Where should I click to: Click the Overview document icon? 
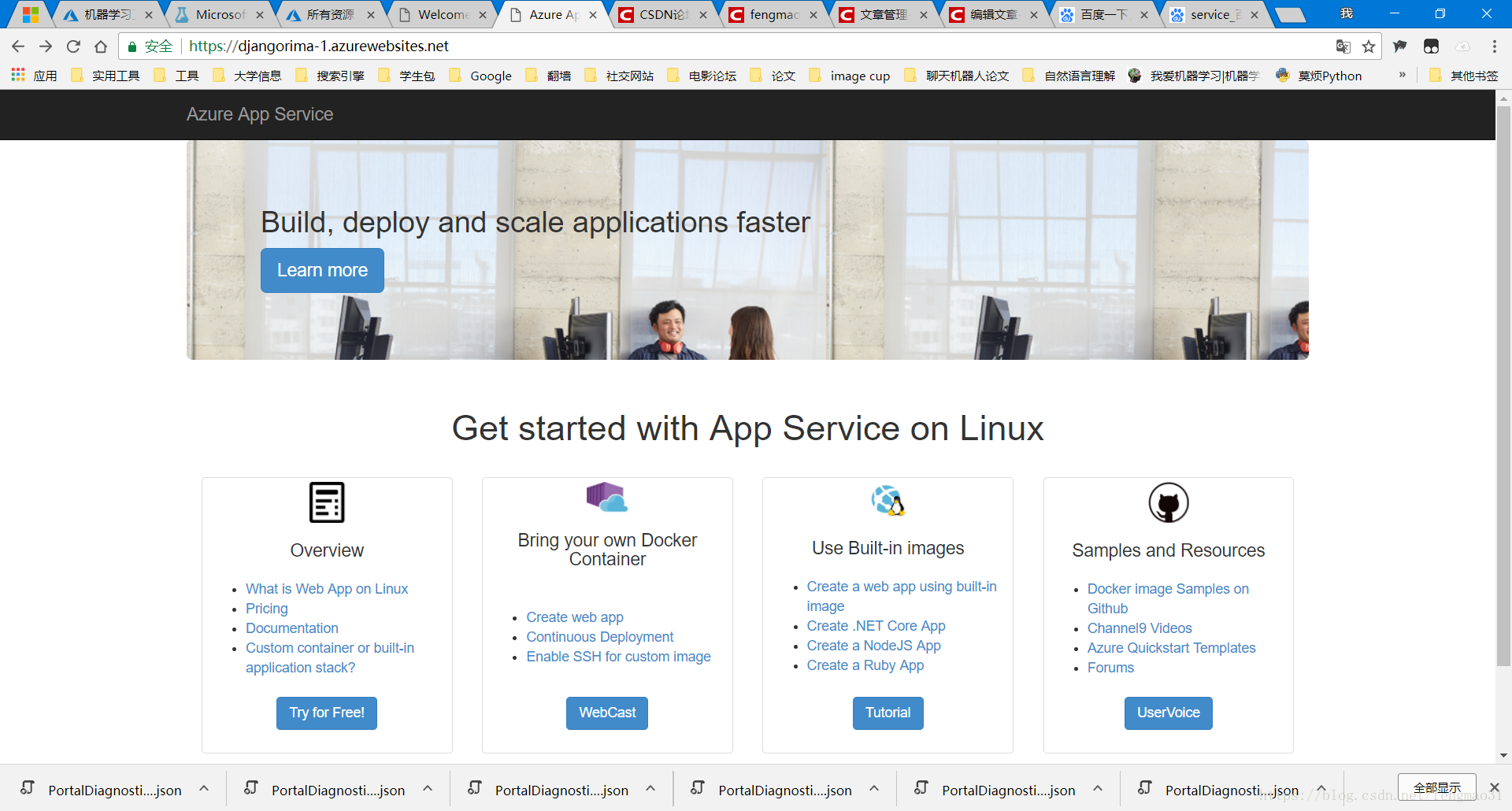coord(327,502)
